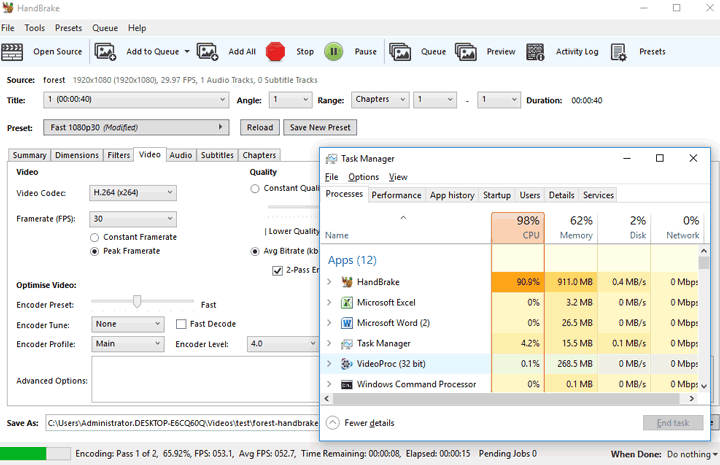This screenshot has width=720, height=465.
Task: Open the Queue window icon
Action: pyautogui.click(x=400, y=51)
